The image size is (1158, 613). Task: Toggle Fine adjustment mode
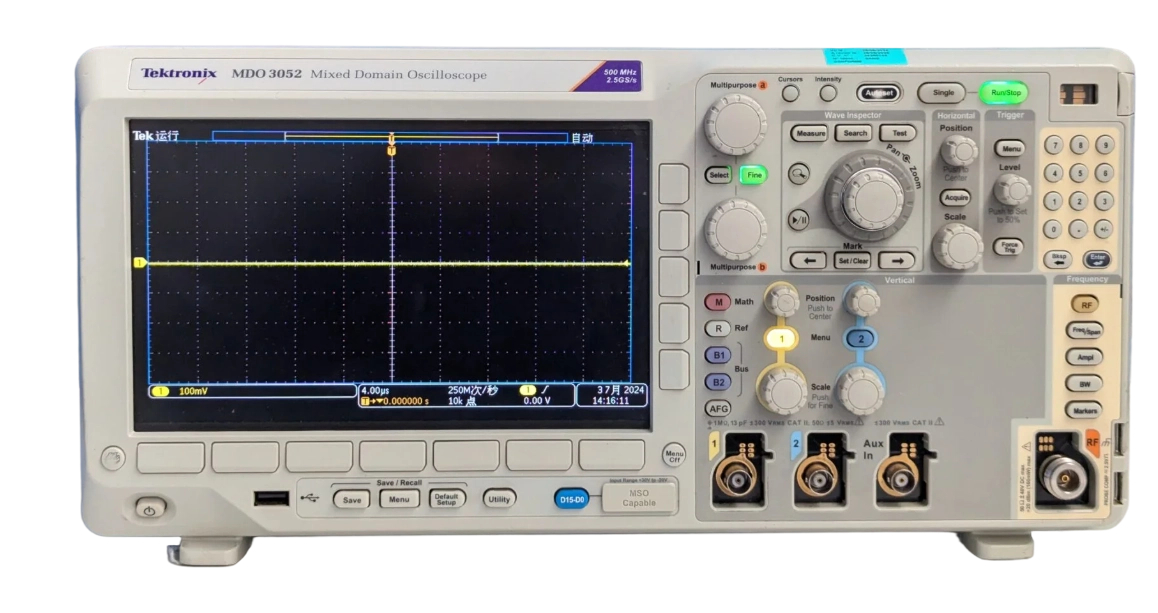(x=754, y=175)
